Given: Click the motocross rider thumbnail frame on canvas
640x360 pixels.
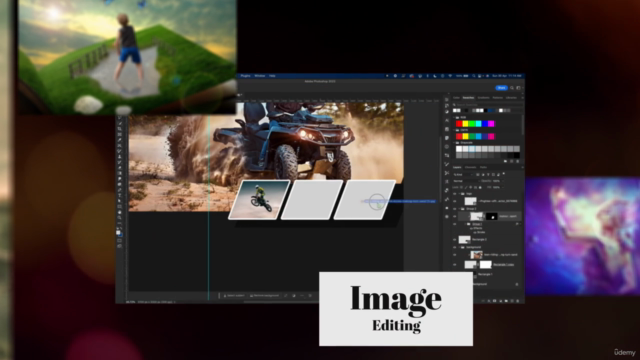Looking at the screenshot, I should coord(260,200).
